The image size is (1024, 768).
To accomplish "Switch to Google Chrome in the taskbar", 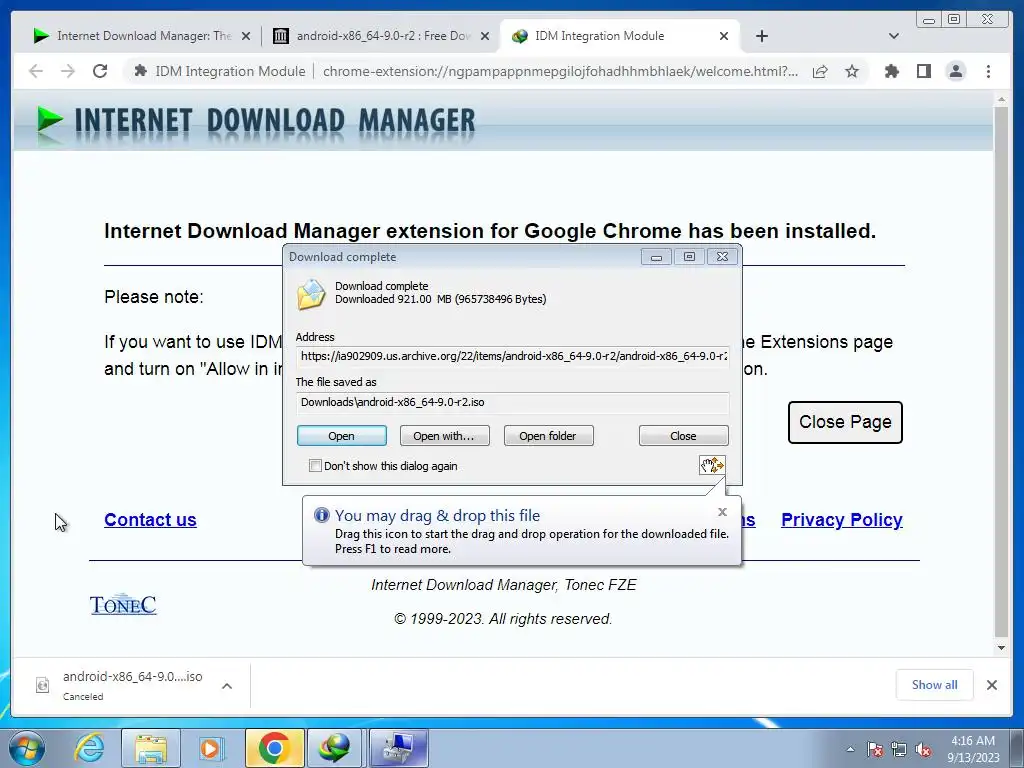I will coord(274,748).
